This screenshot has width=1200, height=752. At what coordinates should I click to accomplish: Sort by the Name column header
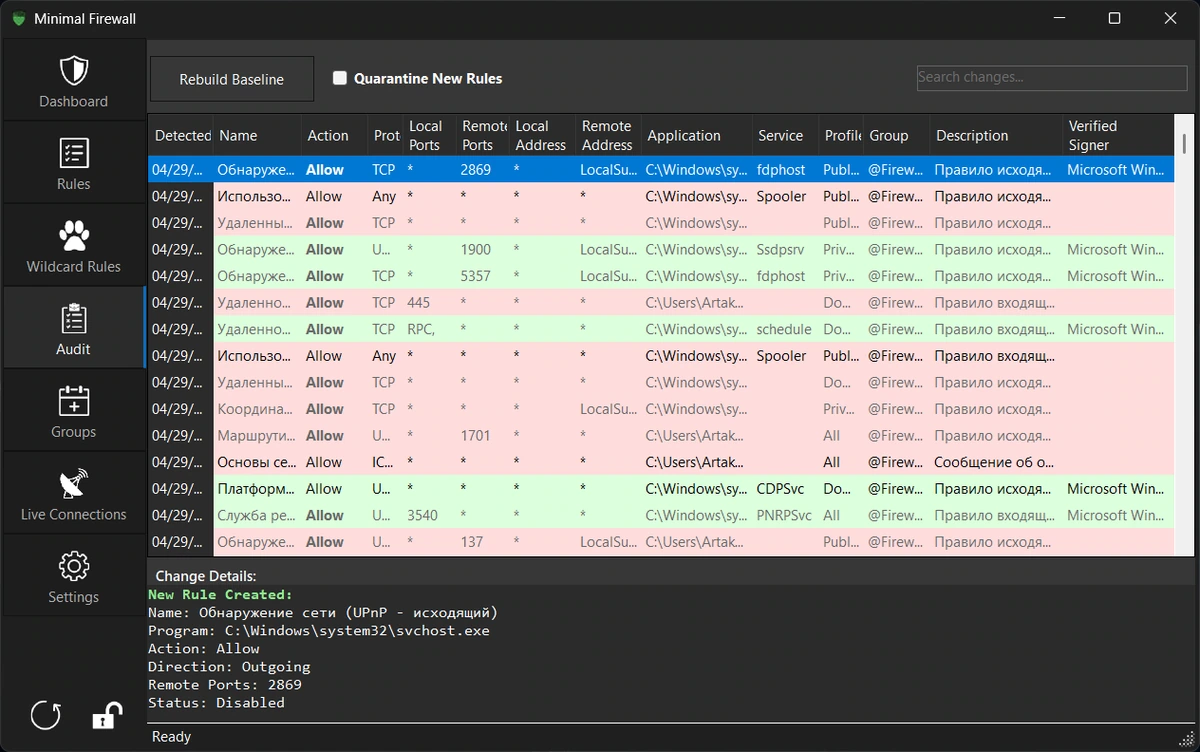click(257, 135)
